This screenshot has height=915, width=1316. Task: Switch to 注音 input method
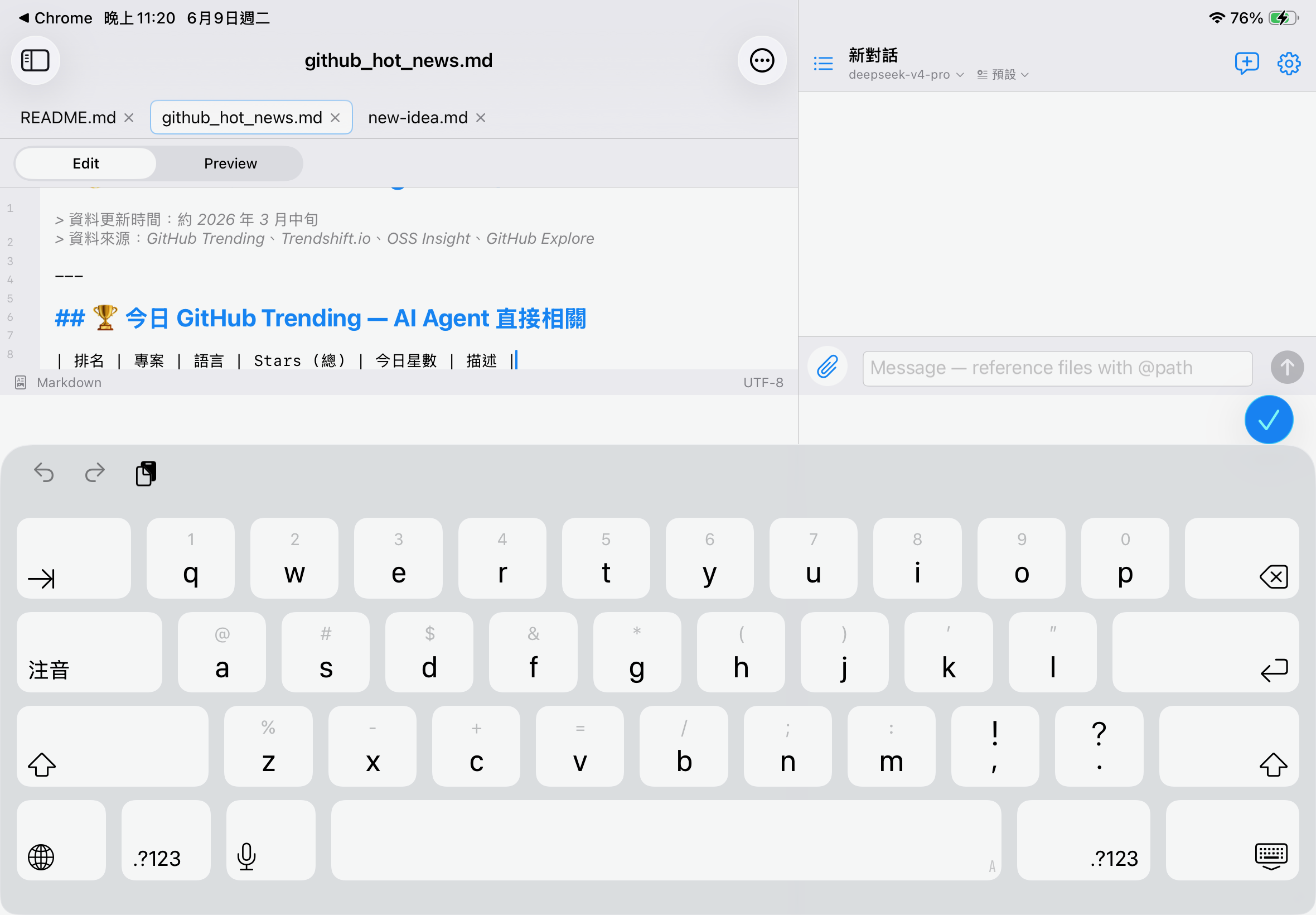[x=89, y=652]
